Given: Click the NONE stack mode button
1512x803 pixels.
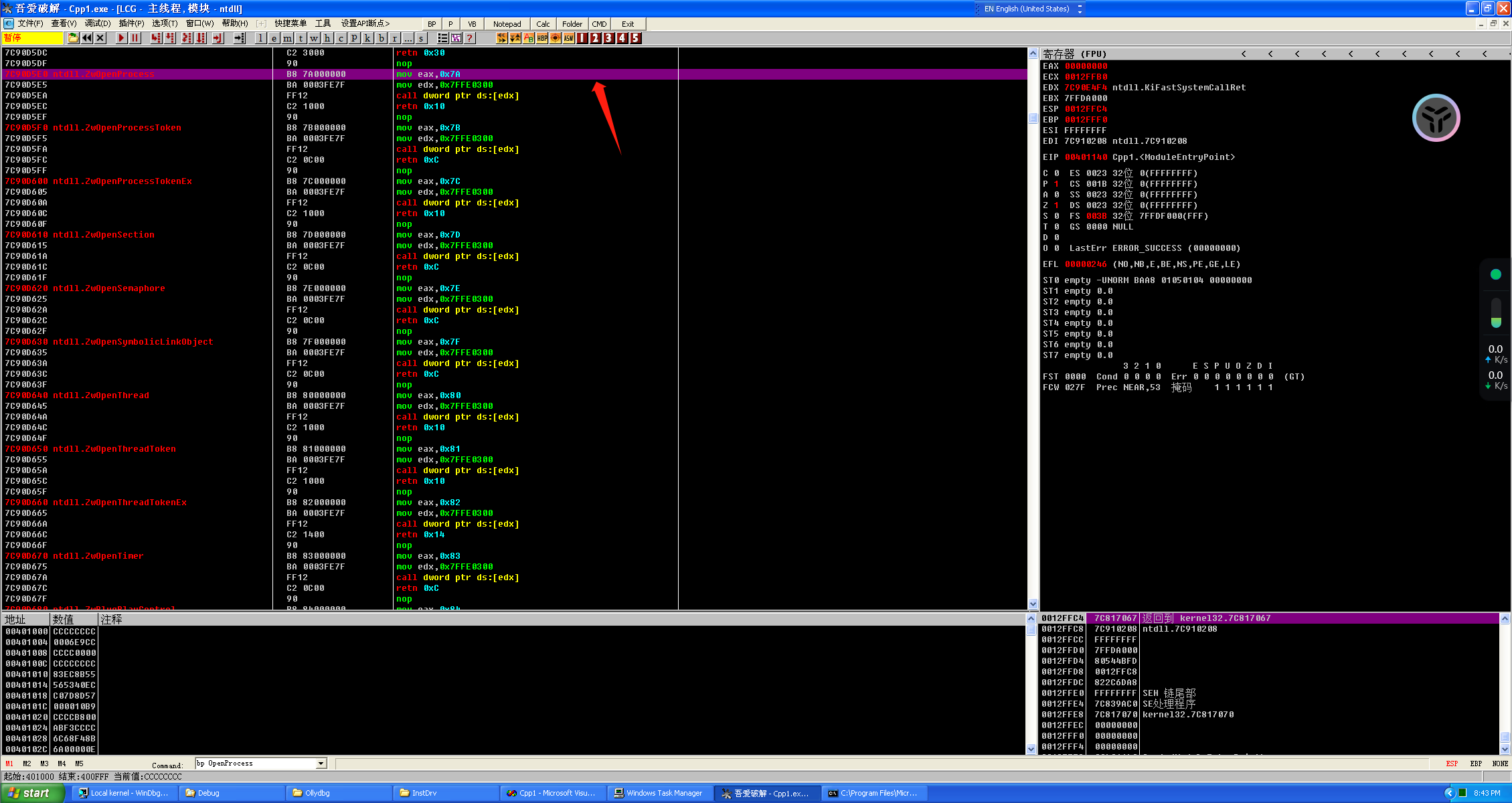Looking at the screenshot, I should [x=1500, y=764].
